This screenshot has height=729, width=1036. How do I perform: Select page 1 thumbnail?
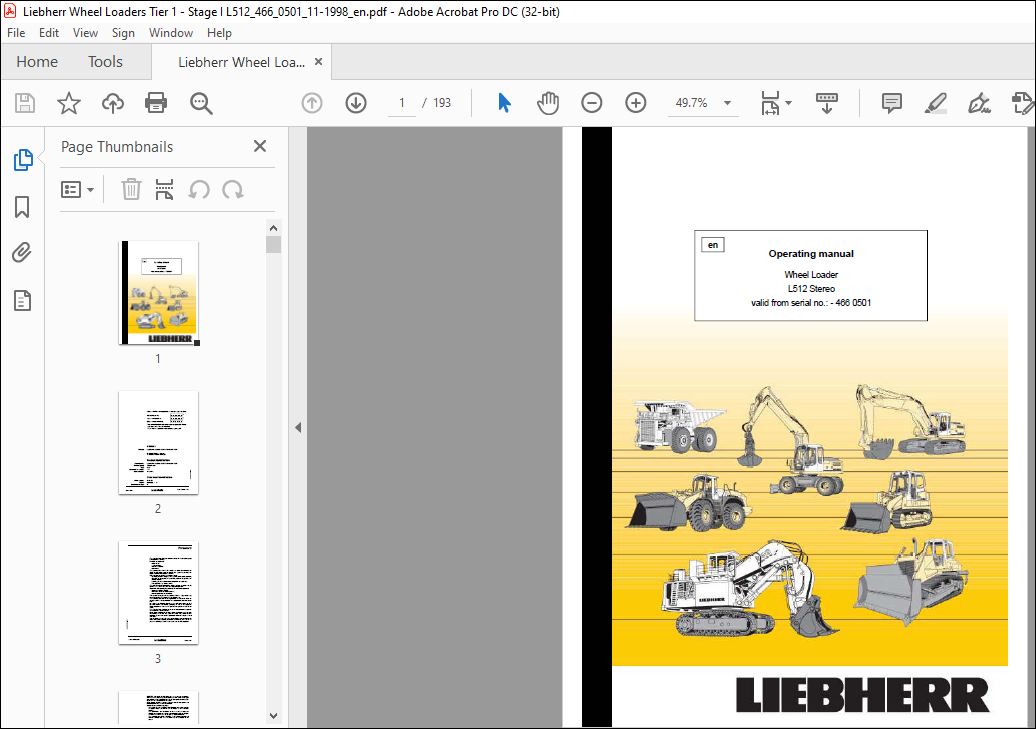(159, 293)
